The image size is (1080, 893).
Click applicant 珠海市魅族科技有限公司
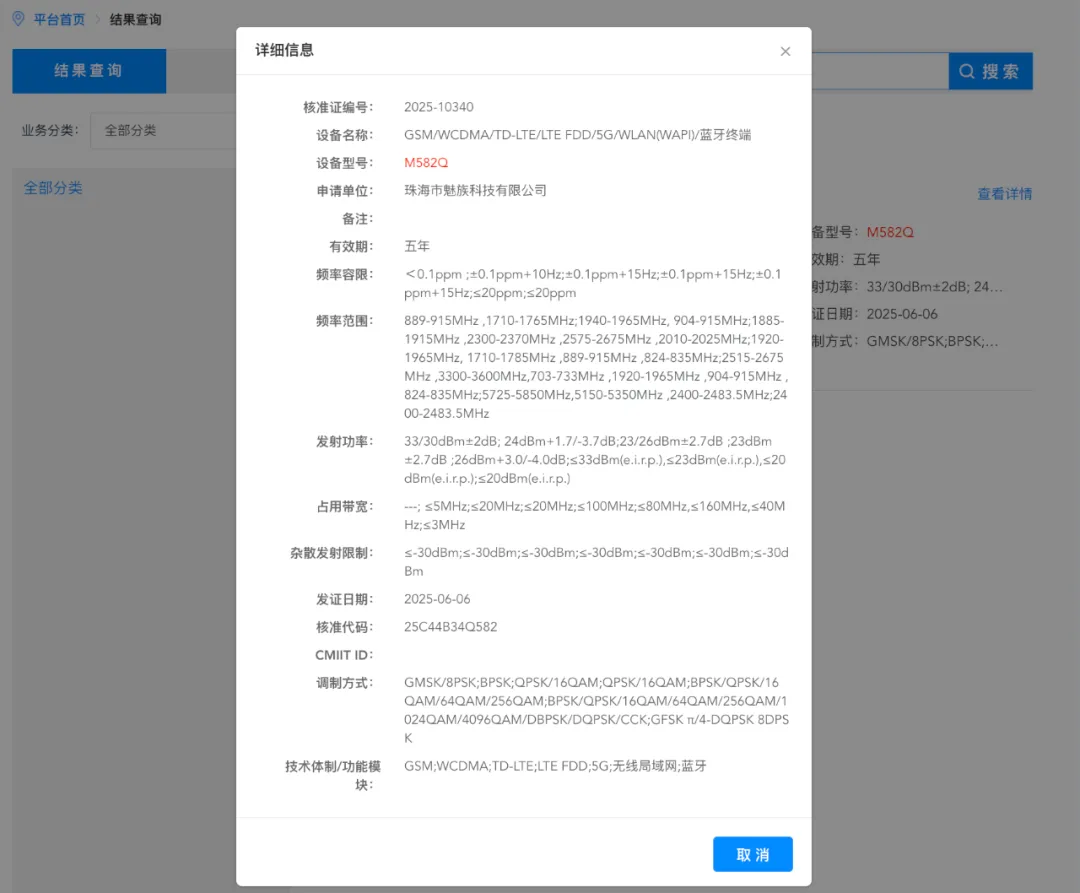(475, 190)
